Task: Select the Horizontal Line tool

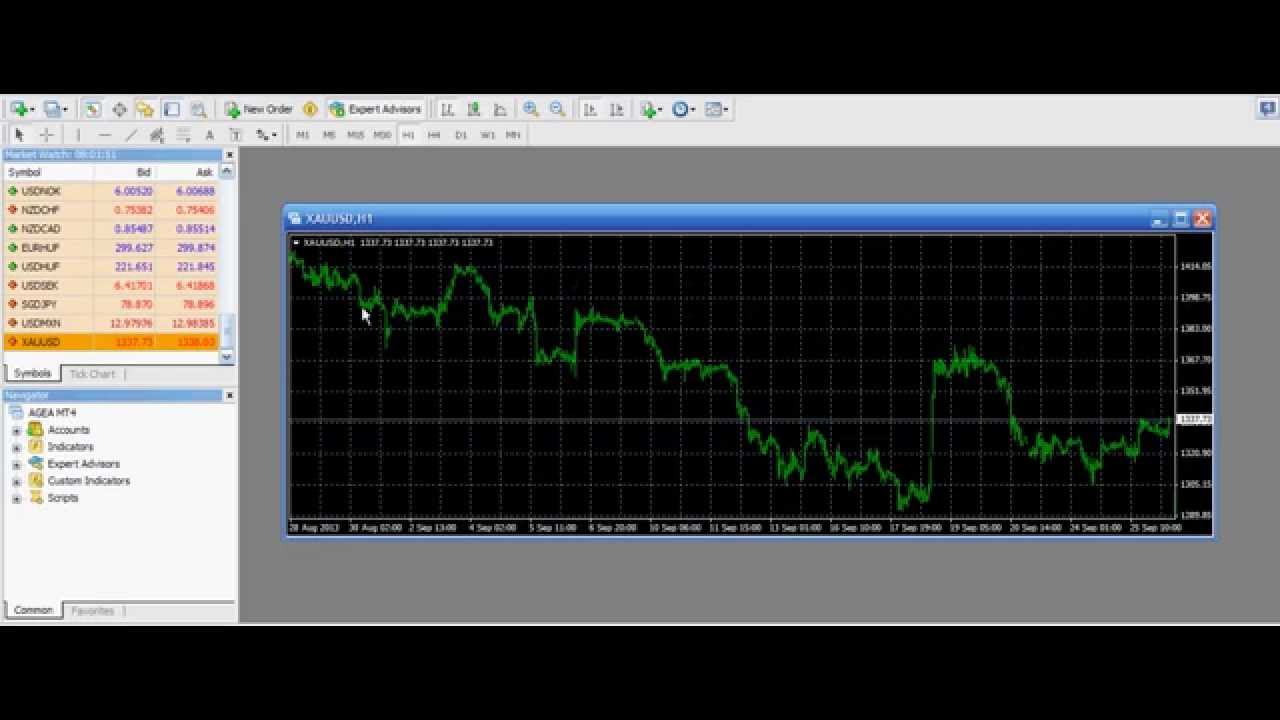Action: (x=105, y=134)
